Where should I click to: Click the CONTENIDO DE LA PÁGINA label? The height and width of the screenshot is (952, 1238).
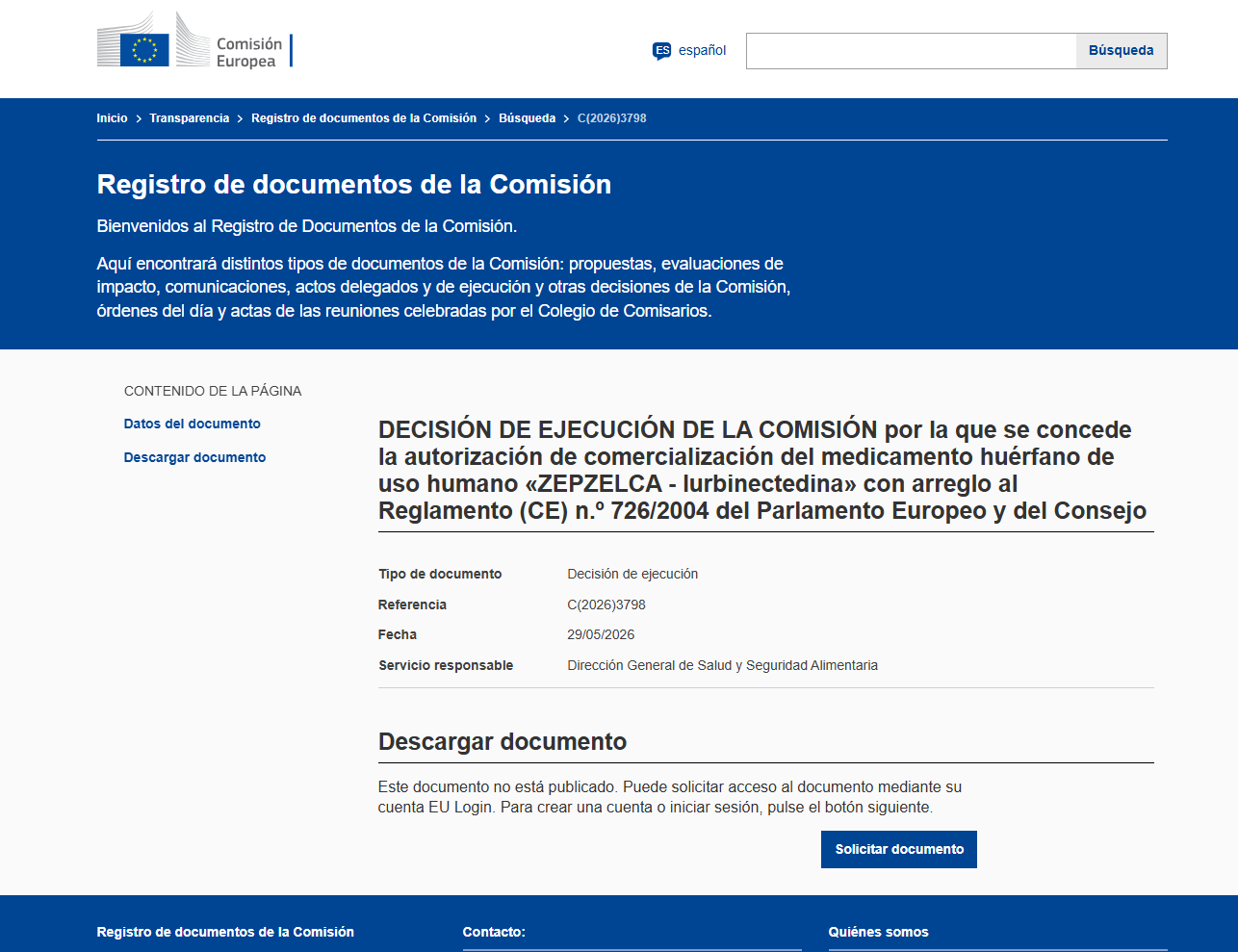[213, 391]
